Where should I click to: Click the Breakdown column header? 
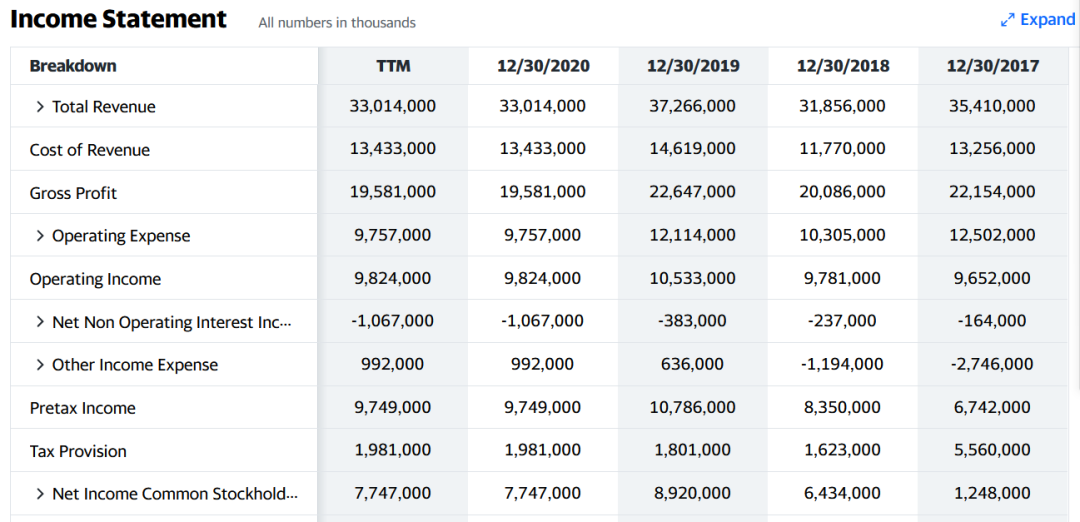point(73,66)
